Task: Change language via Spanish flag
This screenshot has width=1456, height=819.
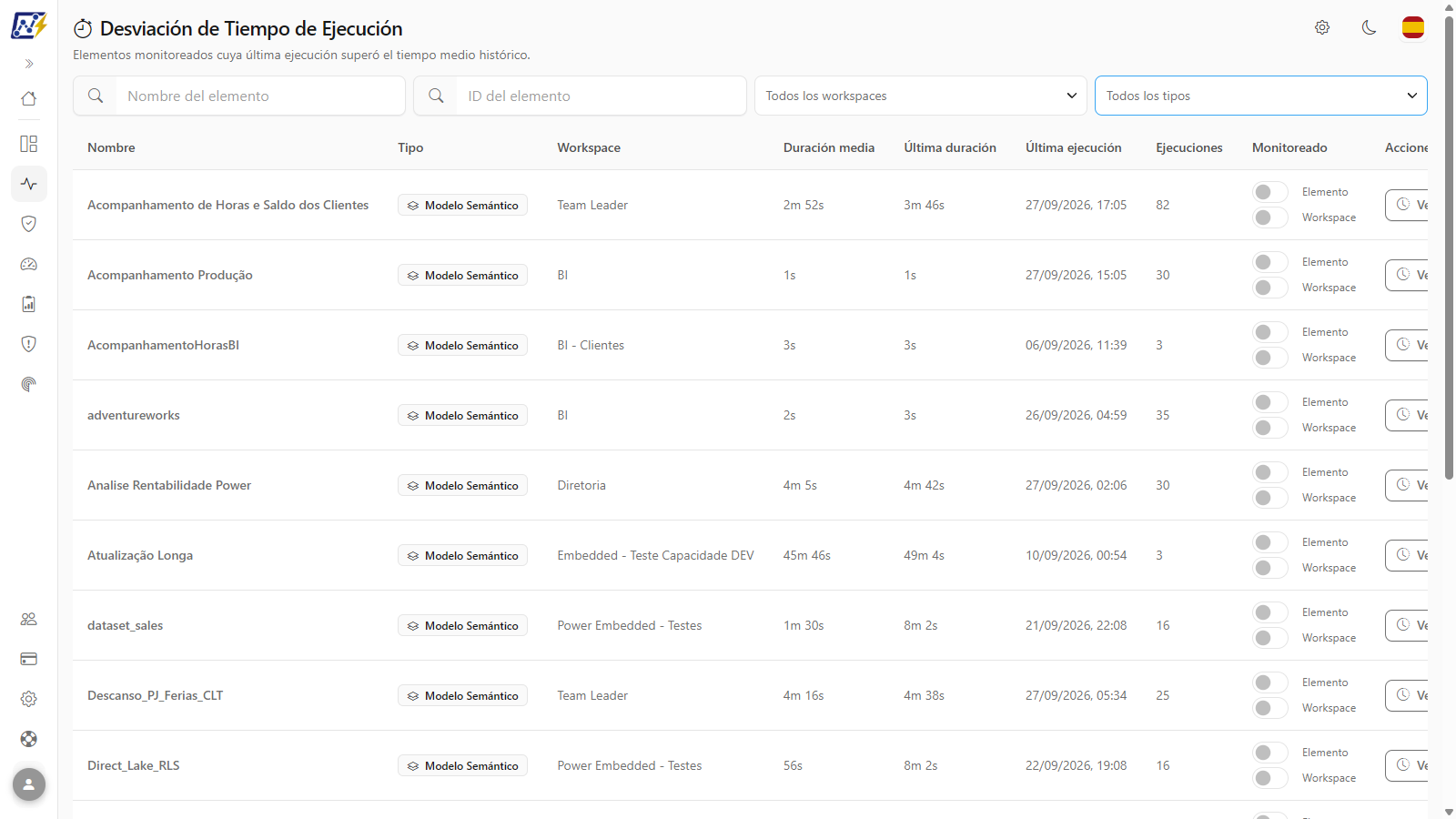Action: click(x=1413, y=27)
